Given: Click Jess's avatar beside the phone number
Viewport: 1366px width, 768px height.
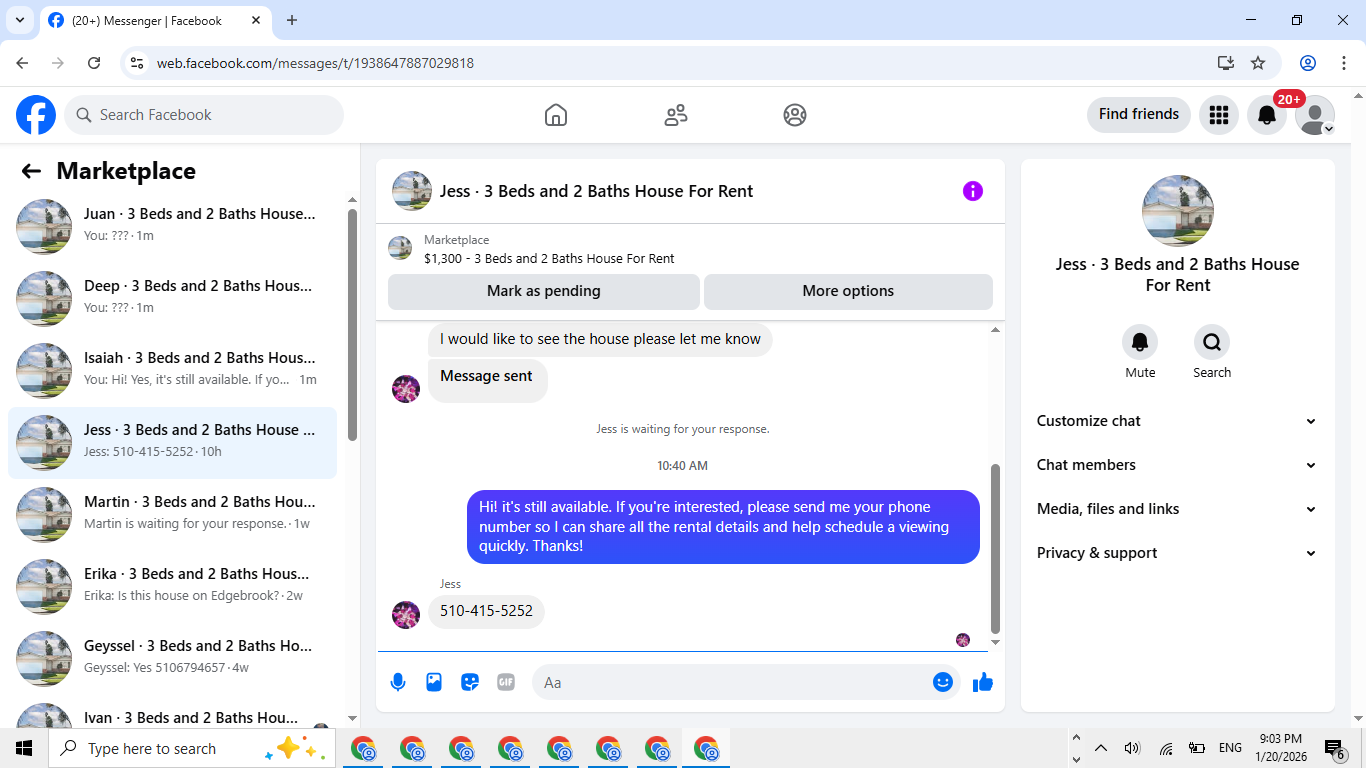Looking at the screenshot, I should point(406,615).
